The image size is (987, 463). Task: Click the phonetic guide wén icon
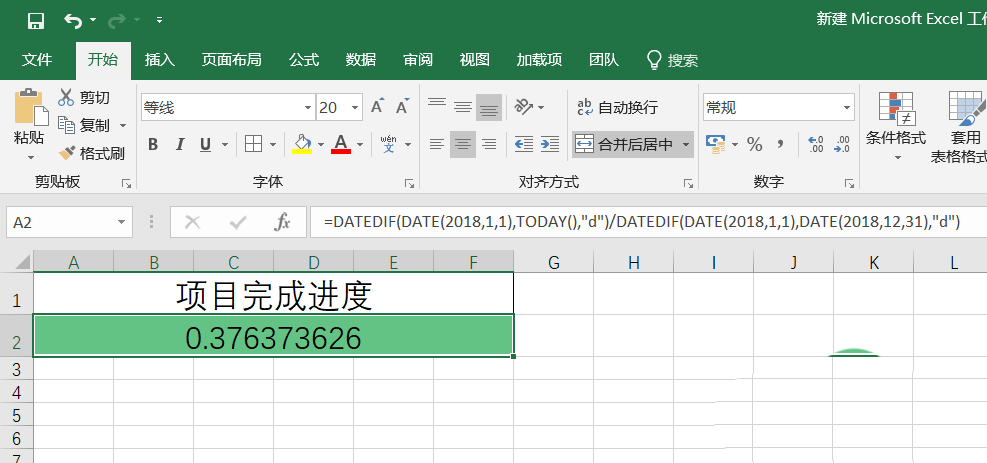pyautogui.click(x=389, y=144)
